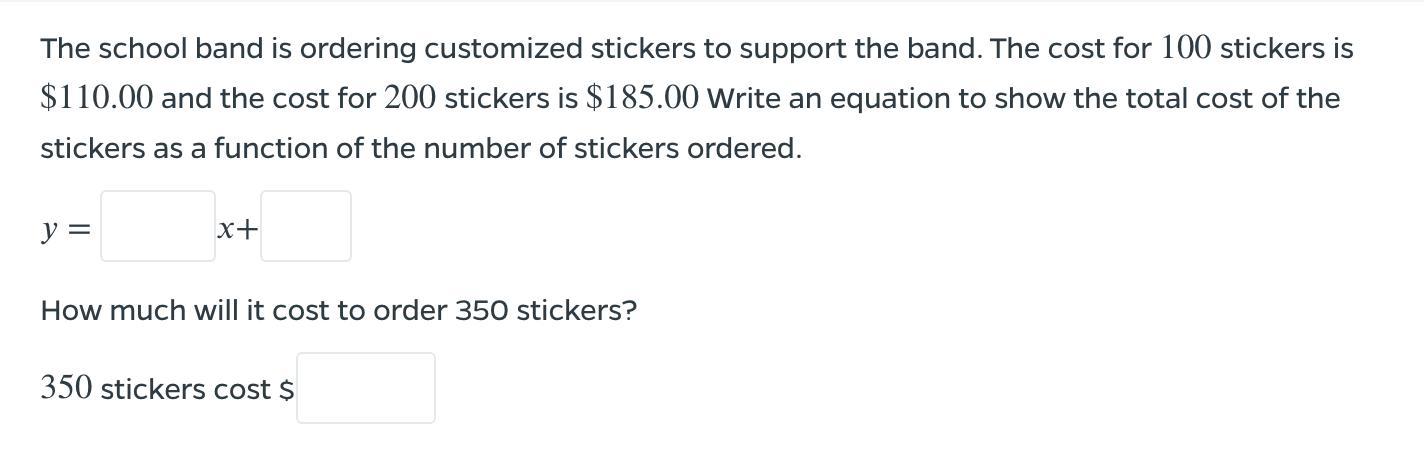This screenshot has height=462, width=1424.
Task: Click the y-intercept input box after x+
Action: click(x=306, y=226)
